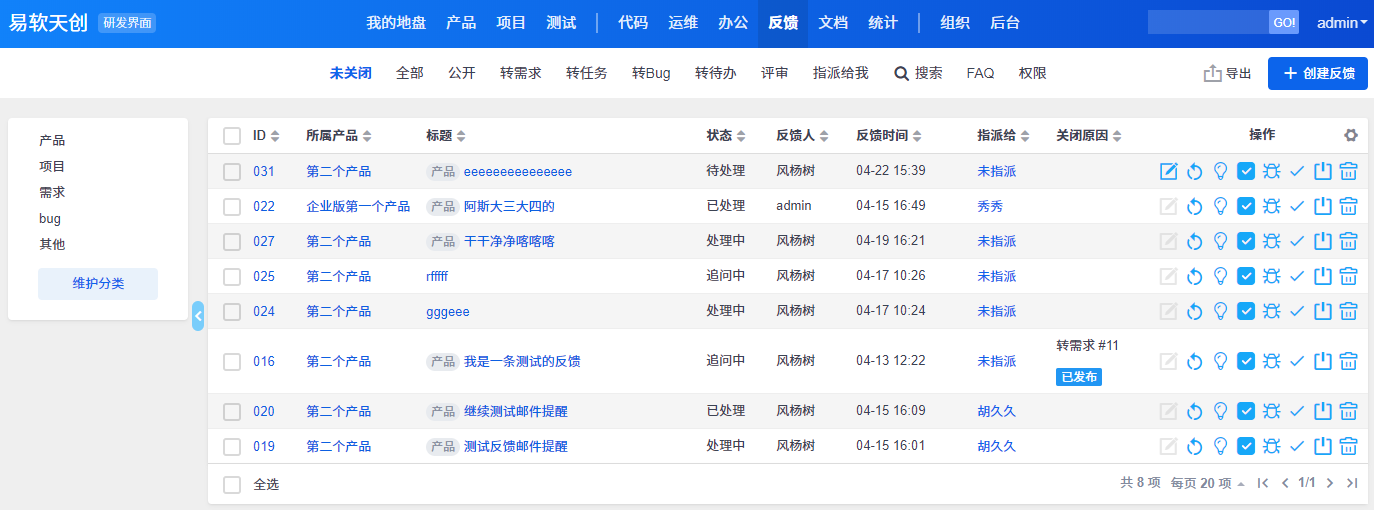Click the lightbulb icon for feedback 027

[1220, 241]
